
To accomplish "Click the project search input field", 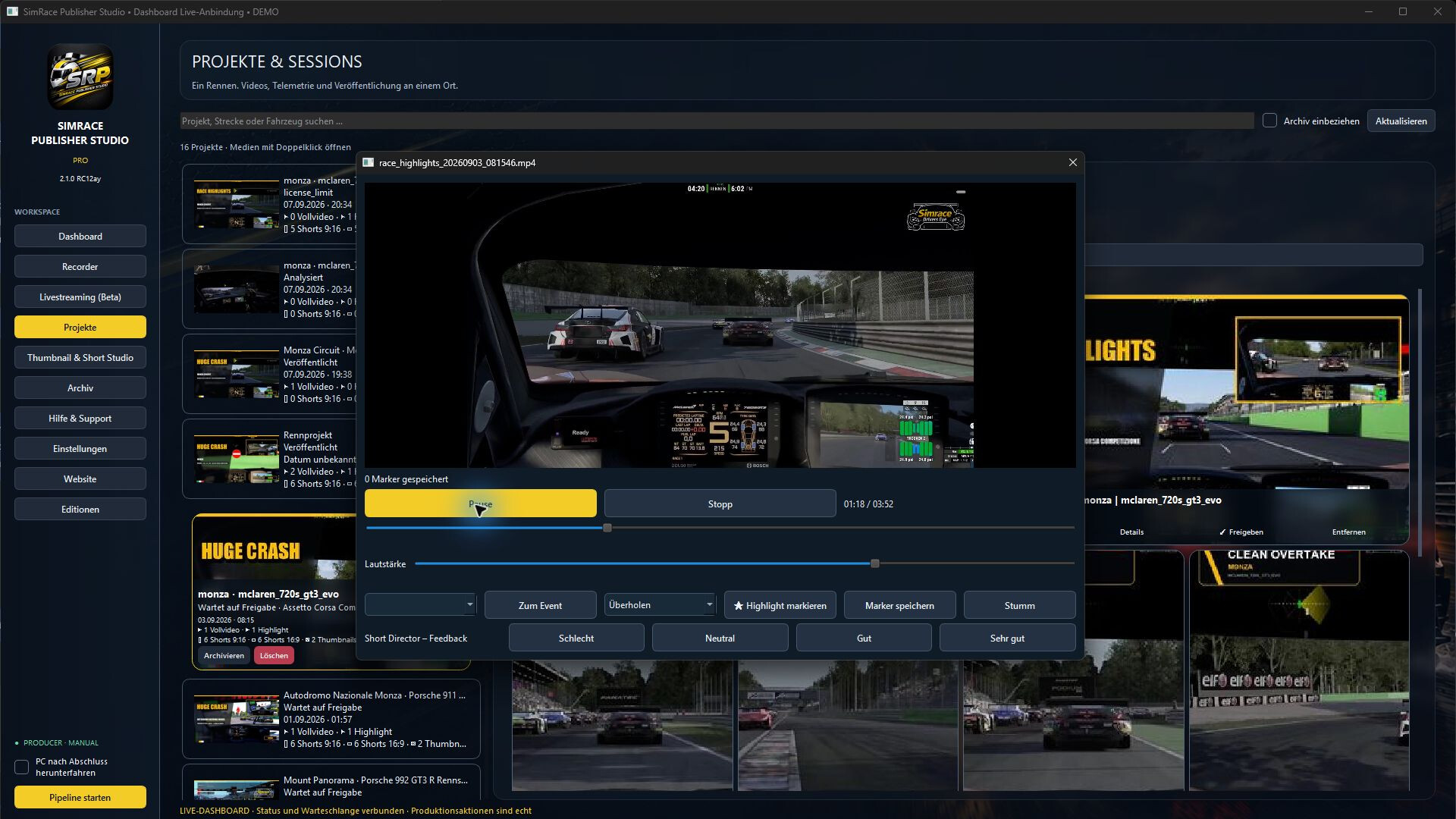I will [x=717, y=121].
